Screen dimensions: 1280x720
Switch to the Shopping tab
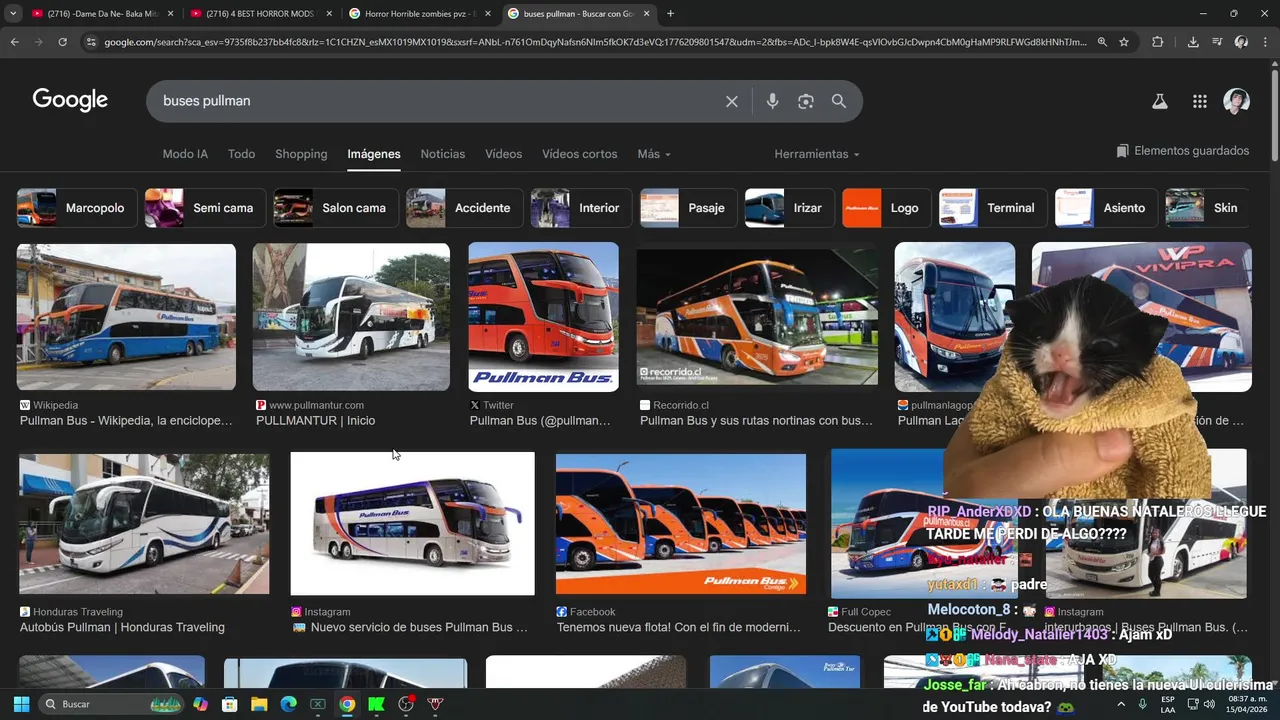coord(301,154)
